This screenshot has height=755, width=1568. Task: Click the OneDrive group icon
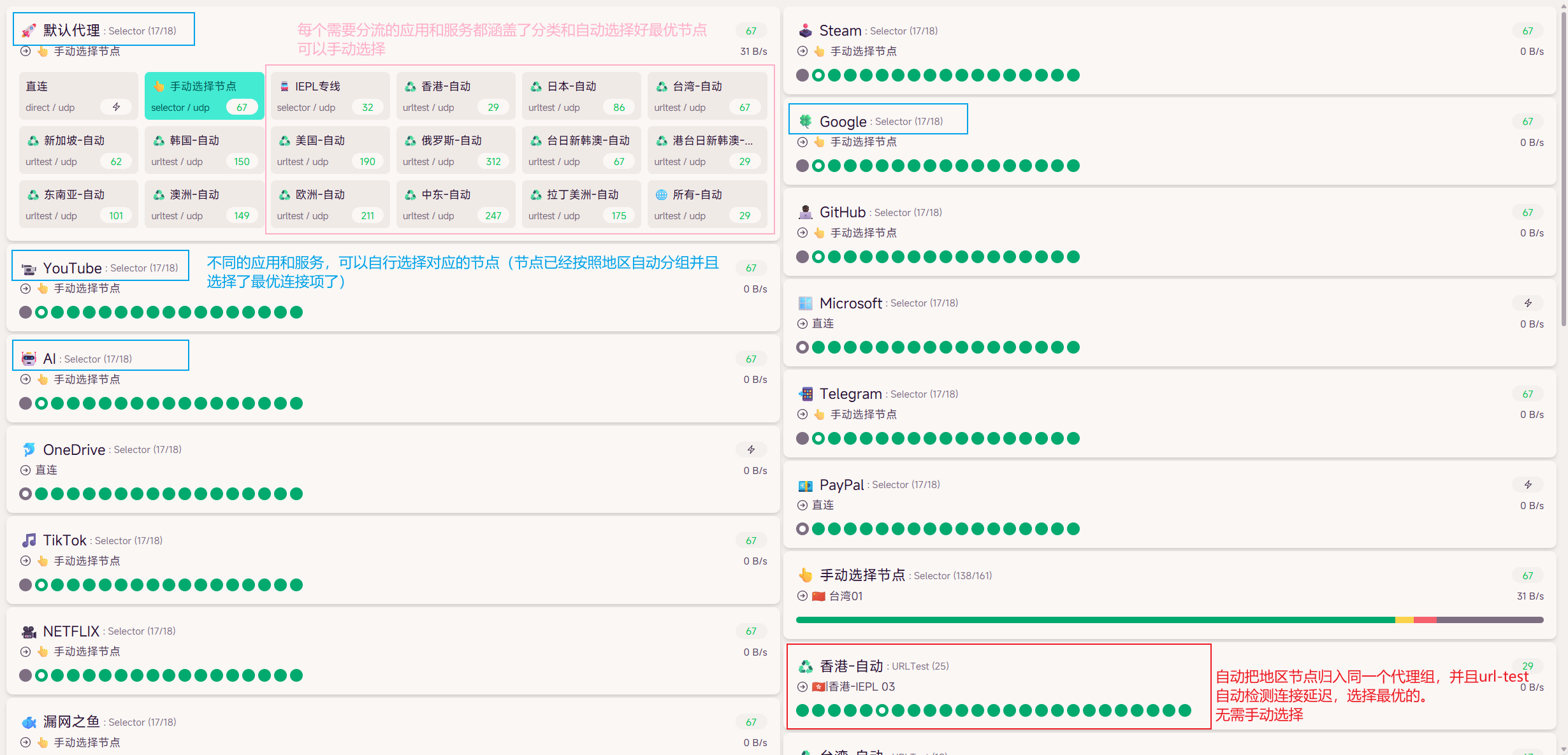pyautogui.click(x=29, y=450)
